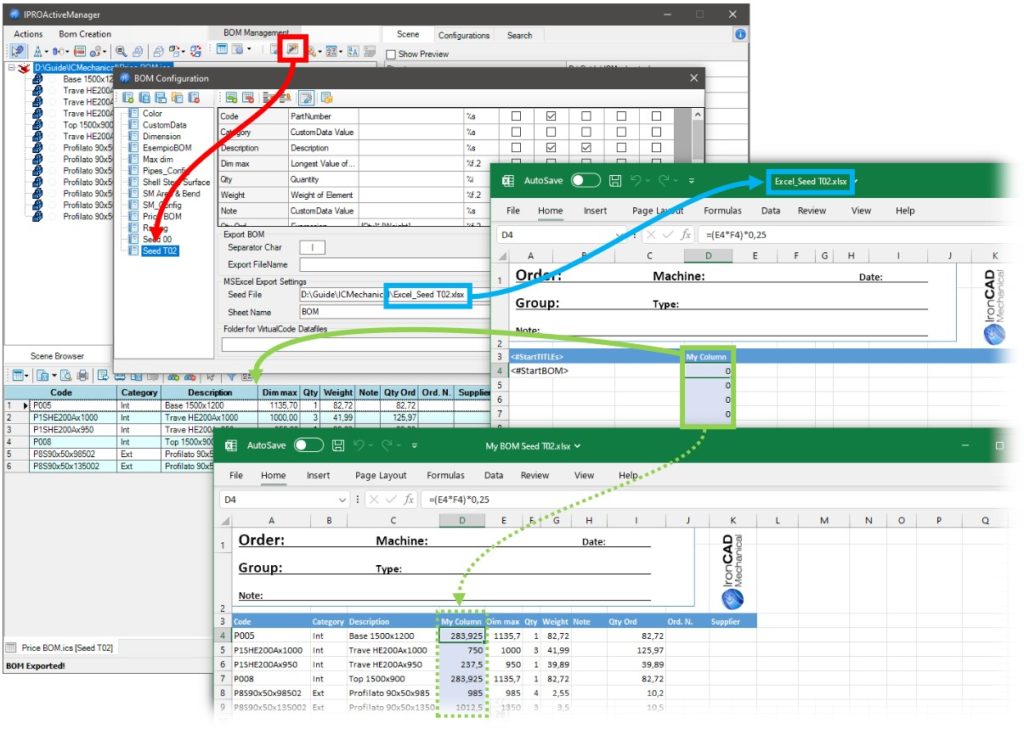Image resolution: width=1024 pixels, height=735 pixels.
Task: Toggle AutoSave in Excel_Seed T02 window
Action: 585,180
